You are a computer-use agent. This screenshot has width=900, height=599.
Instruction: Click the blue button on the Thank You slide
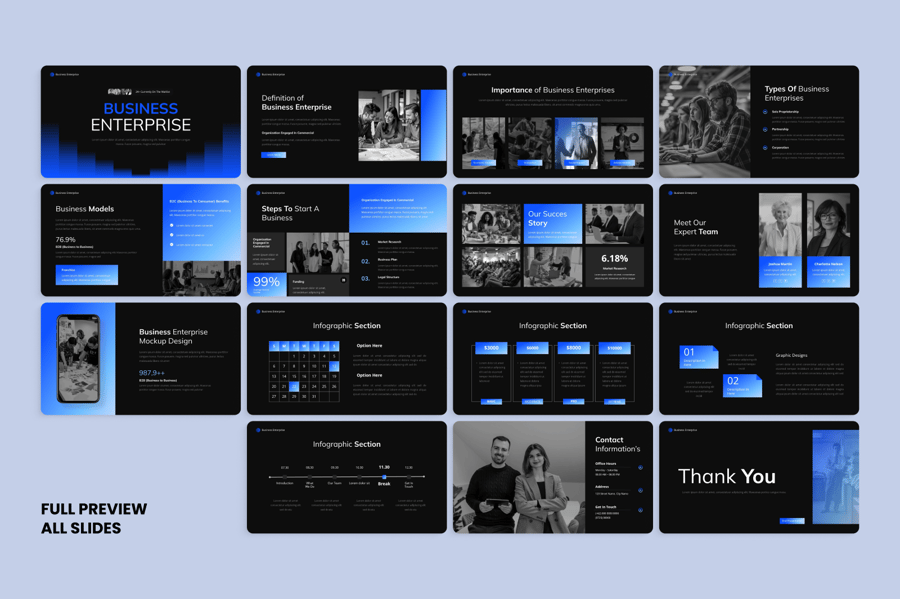(792, 520)
